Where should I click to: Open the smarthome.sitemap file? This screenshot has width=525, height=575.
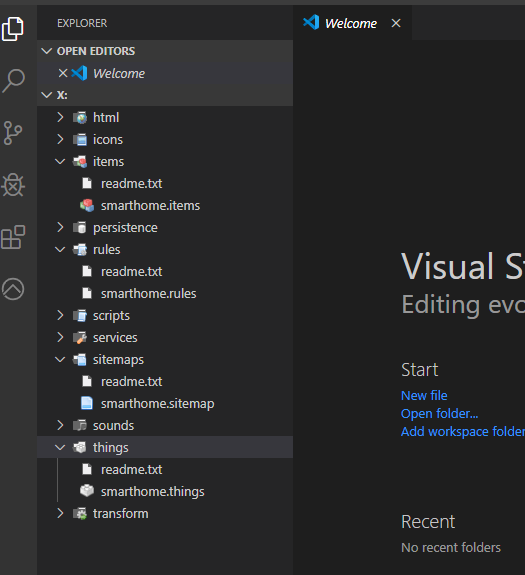coord(158,404)
